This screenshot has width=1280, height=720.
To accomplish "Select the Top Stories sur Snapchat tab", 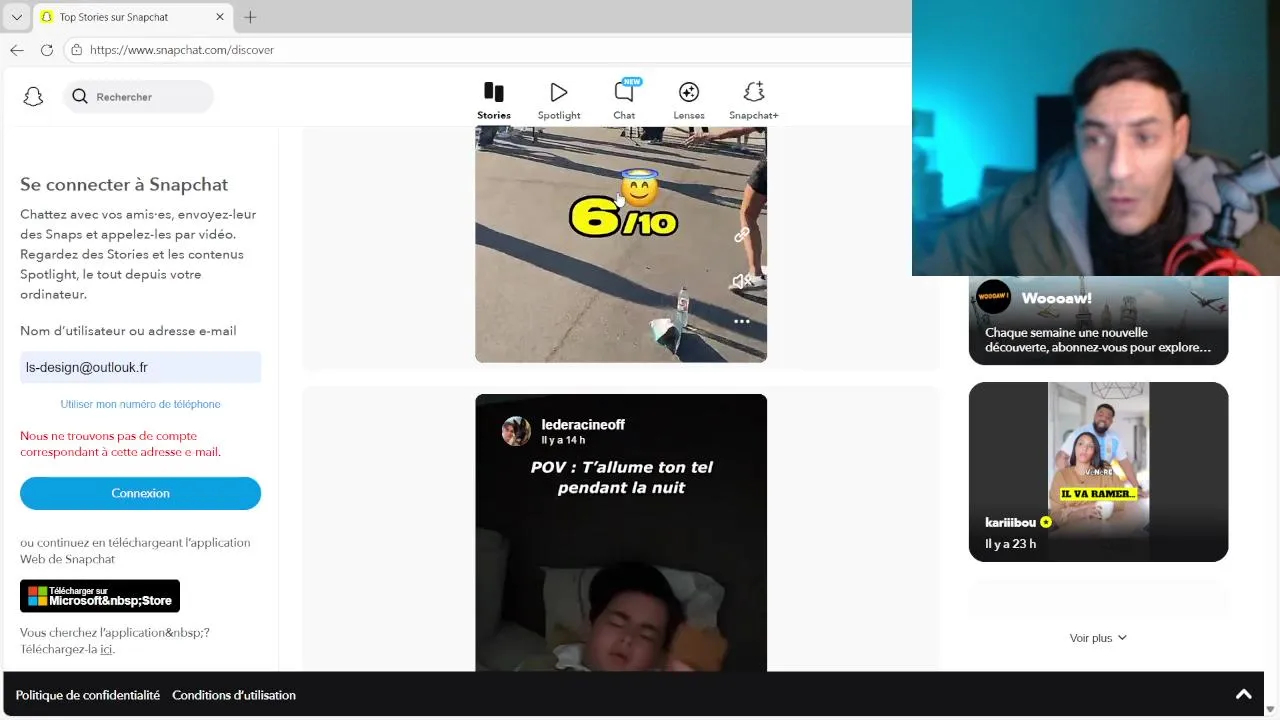I will [134, 17].
